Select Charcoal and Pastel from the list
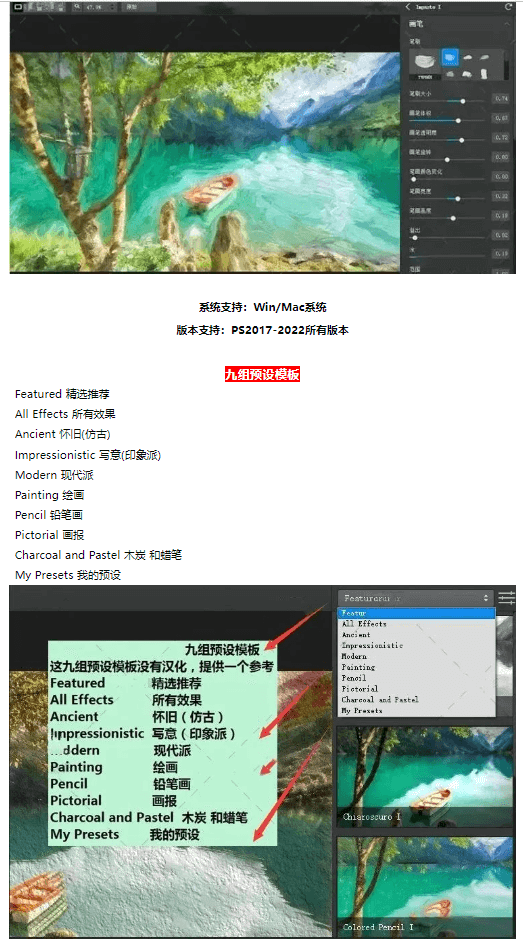523x943 pixels. (x=380, y=699)
